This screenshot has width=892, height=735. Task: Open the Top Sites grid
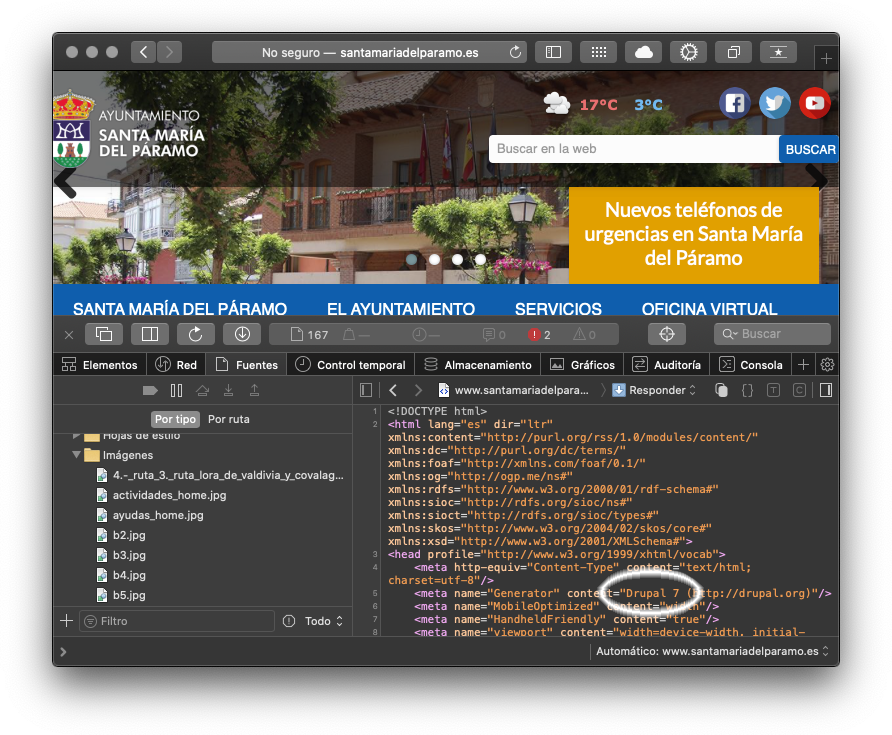[x=598, y=52]
